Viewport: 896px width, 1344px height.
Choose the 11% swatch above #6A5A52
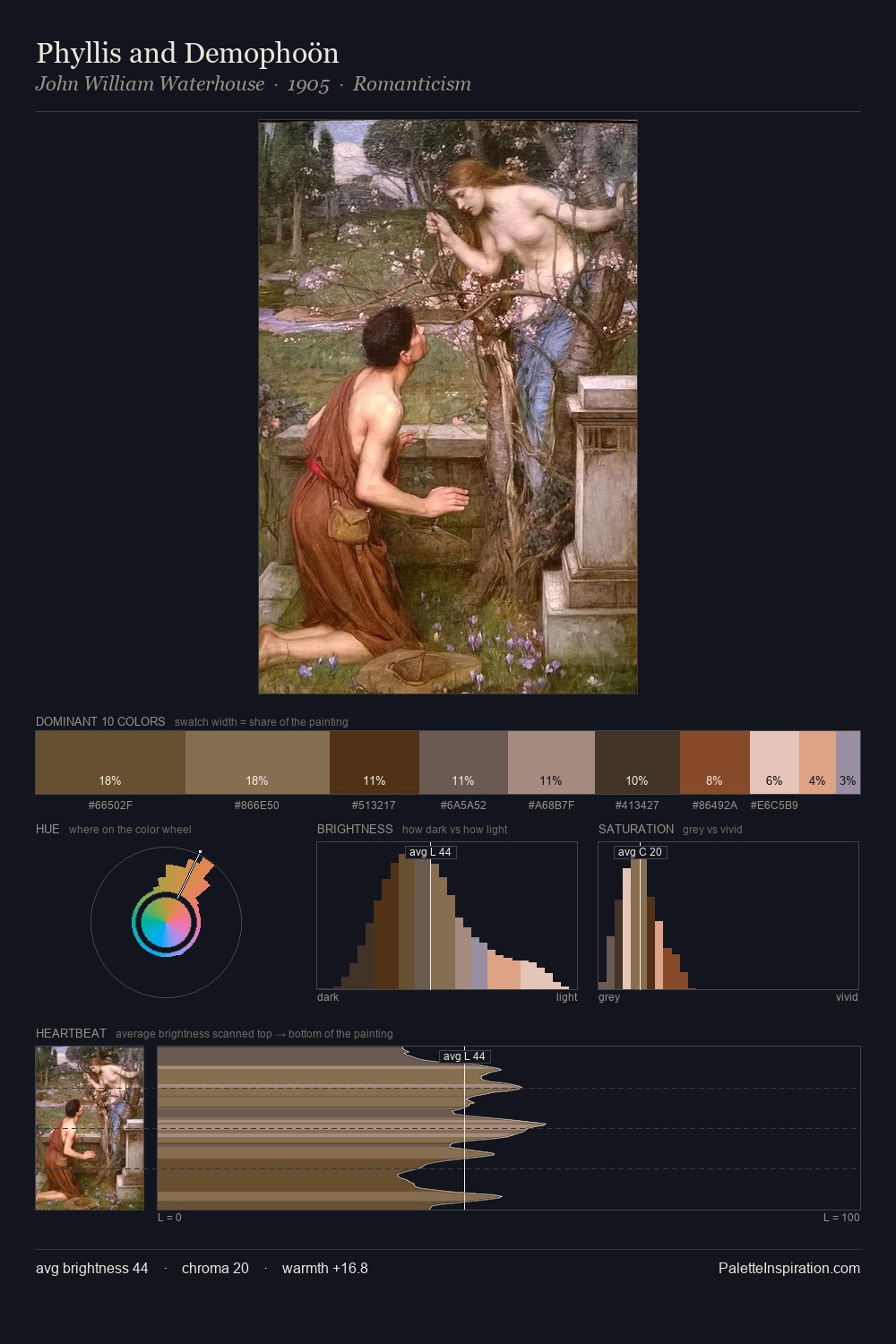[x=463, y=762]
